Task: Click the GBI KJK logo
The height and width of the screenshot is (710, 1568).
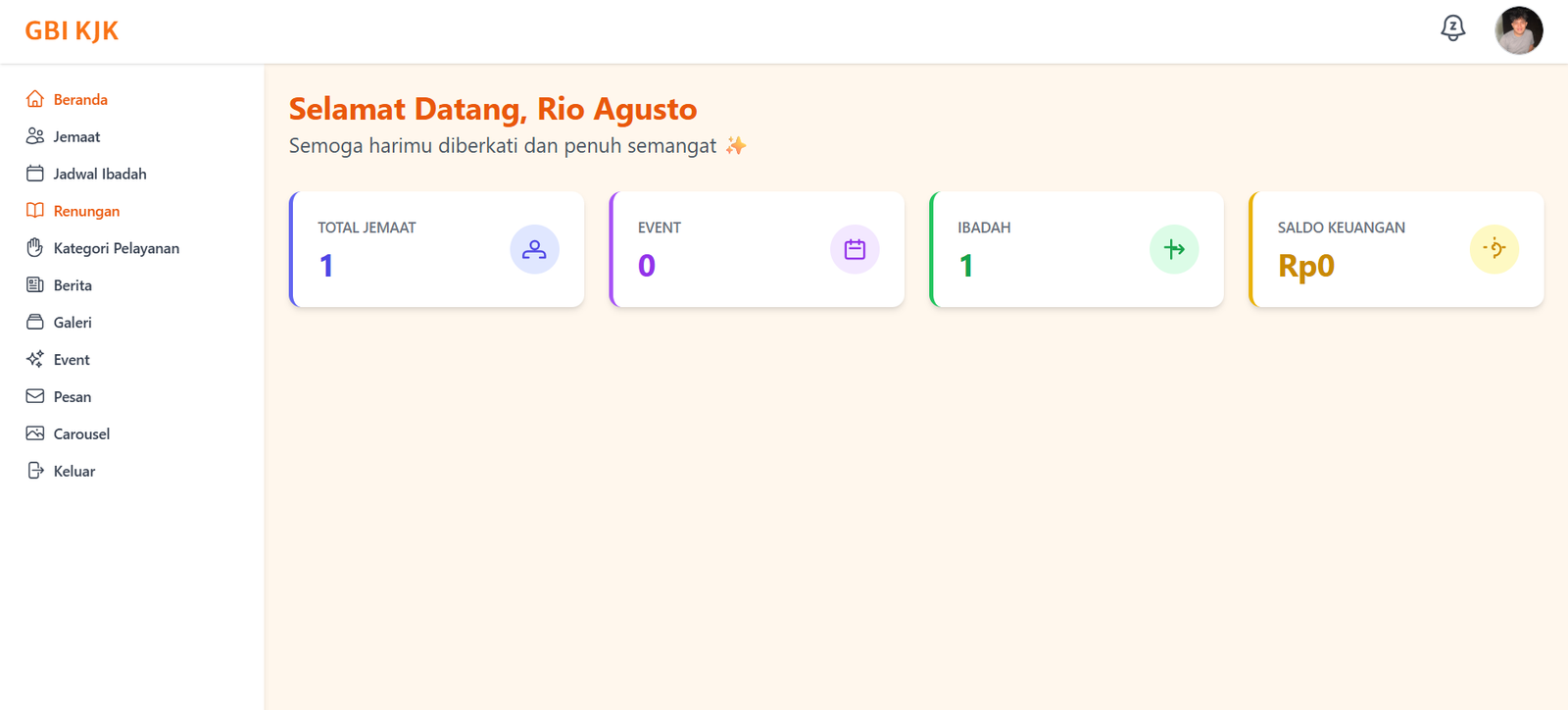Action: pos(72,31)
